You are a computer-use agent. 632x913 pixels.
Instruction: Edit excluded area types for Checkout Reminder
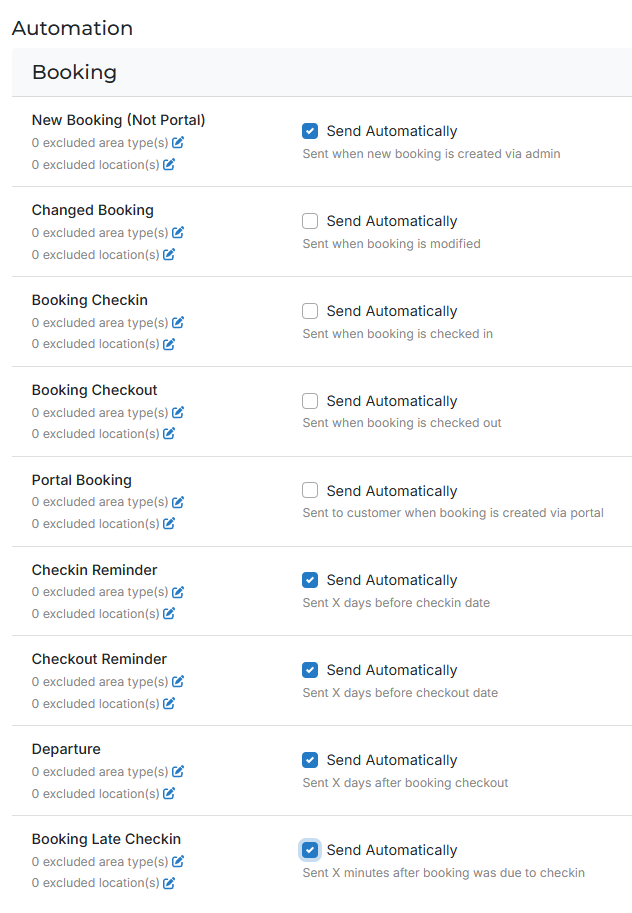point(178,682)
